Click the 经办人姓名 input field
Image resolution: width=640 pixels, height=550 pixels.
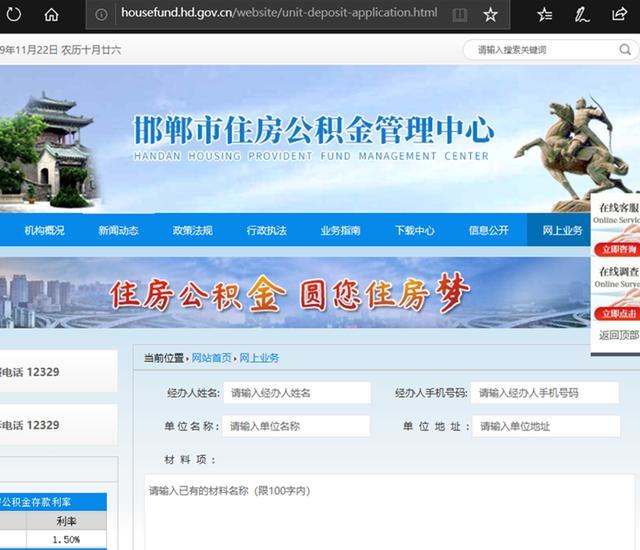pyautogui.click(x=297, y=393)
